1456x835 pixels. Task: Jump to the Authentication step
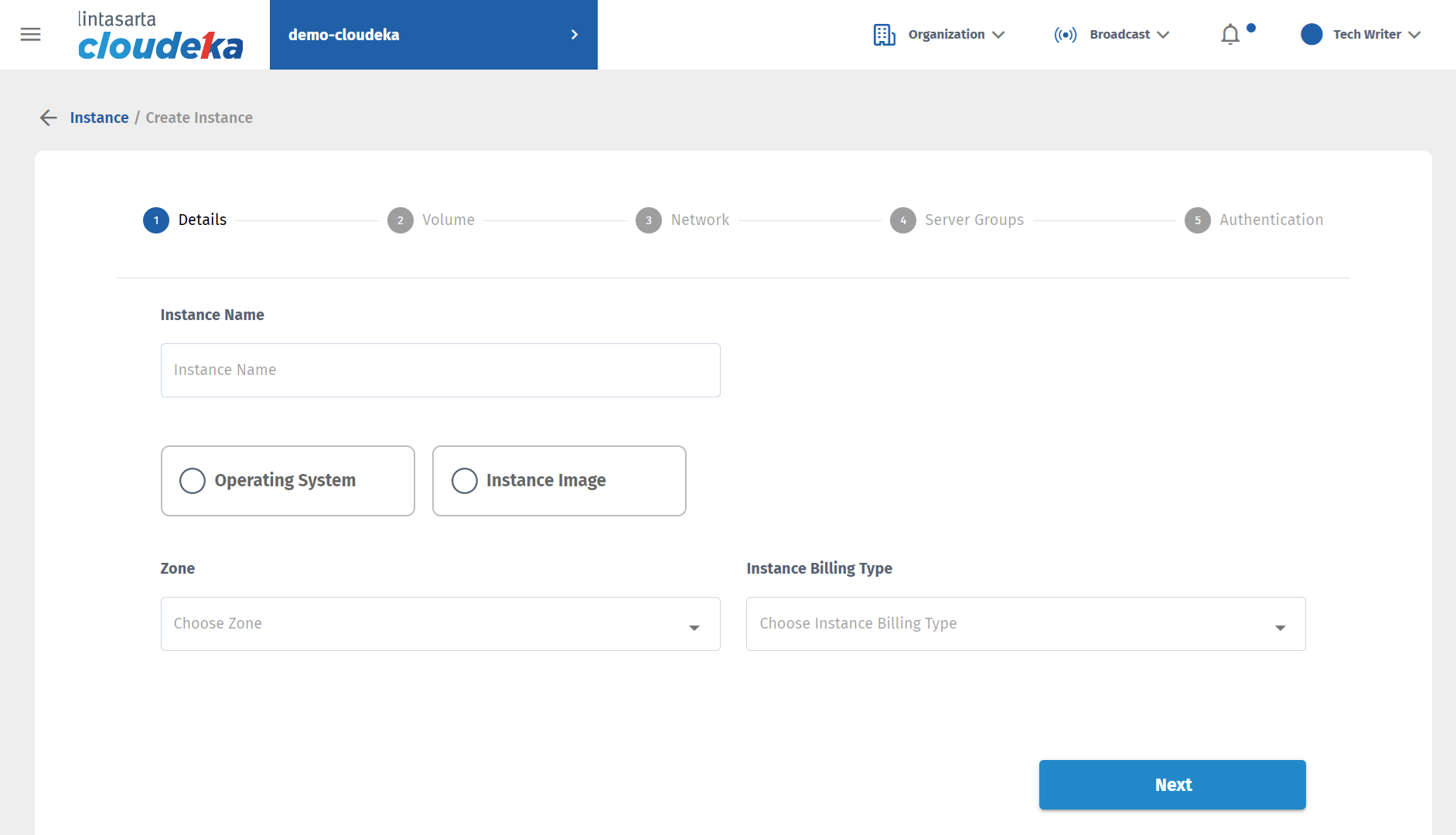tap(1270, 220)
